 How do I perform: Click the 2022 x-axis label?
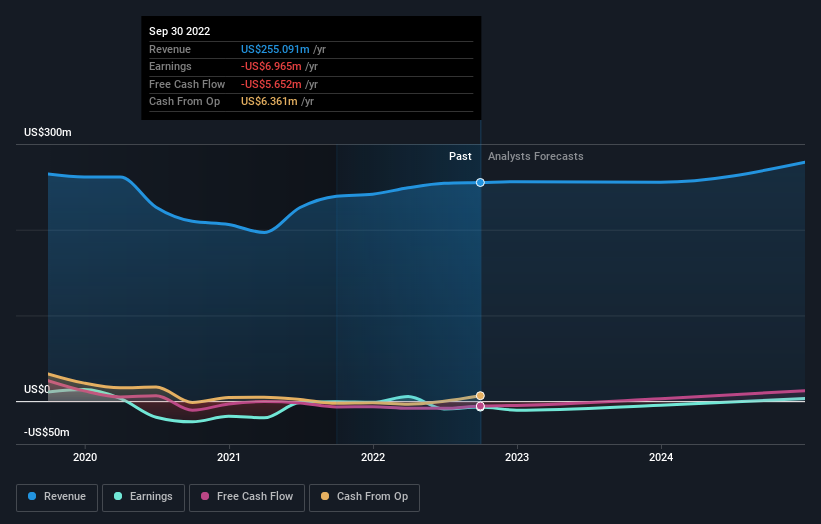(373, 457)
